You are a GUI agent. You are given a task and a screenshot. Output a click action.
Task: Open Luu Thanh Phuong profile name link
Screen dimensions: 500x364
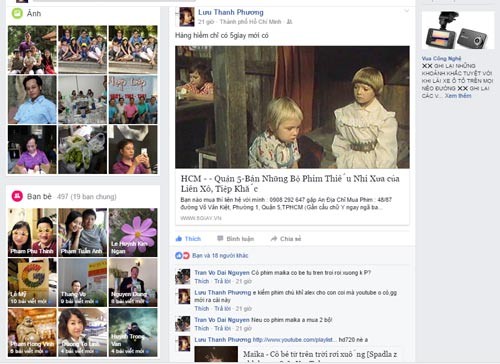pyautogui.click(x=231, y=12)
